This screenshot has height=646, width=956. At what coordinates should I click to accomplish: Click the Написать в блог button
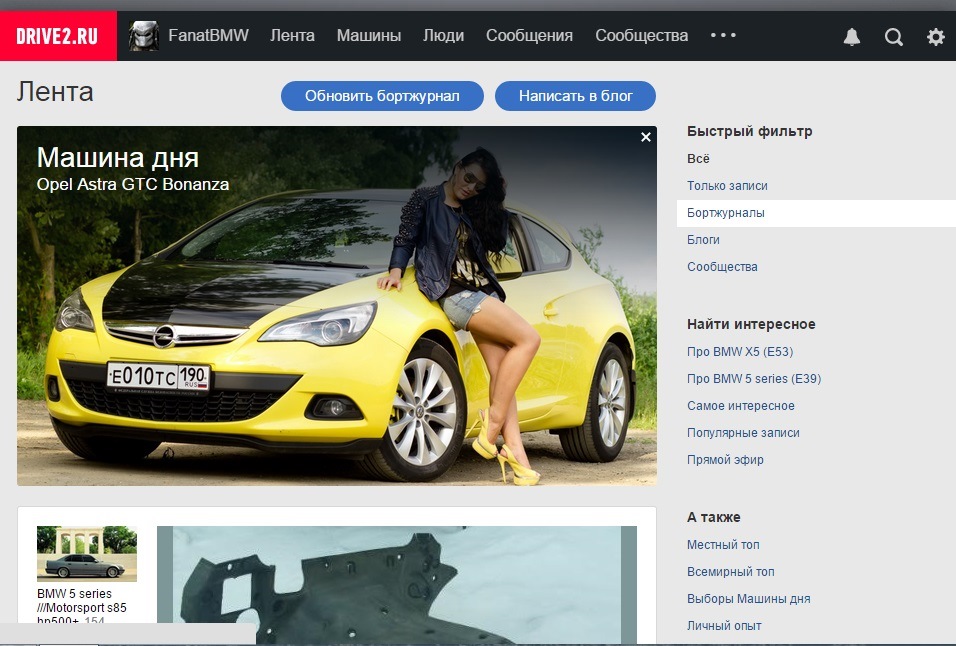coord(576,96)
